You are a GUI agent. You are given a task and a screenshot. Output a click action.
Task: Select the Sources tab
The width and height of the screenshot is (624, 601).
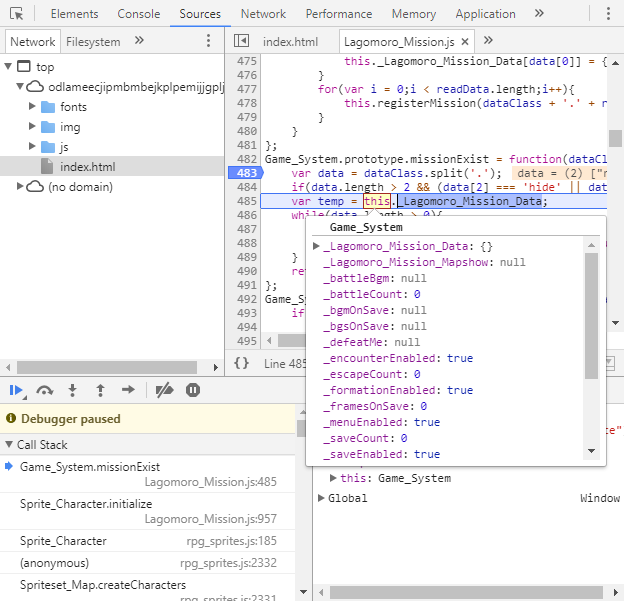[x=200, y=14]
